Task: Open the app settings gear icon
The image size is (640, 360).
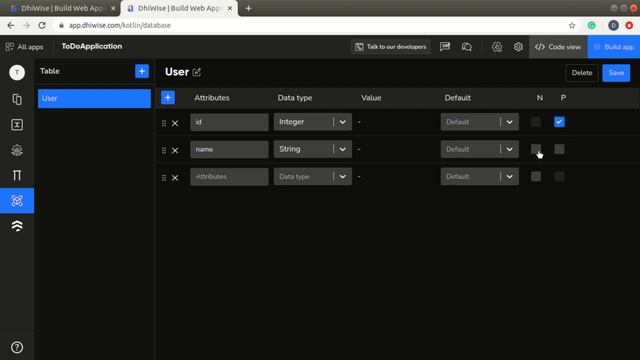Action: pyautogui.click(x=518, y=47)
